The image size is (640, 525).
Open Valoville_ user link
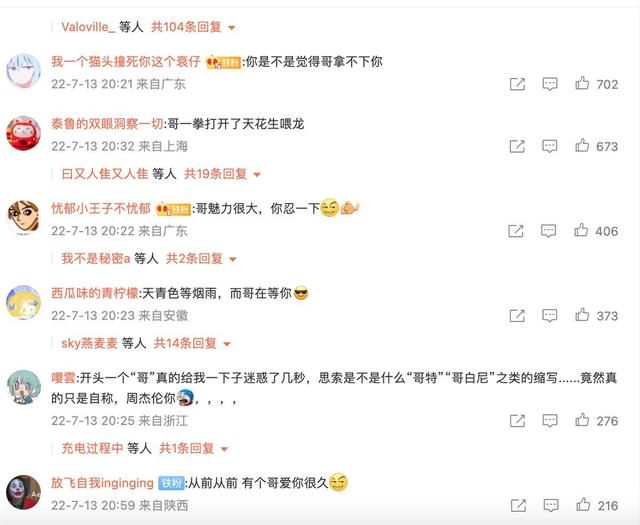[89, 27]
